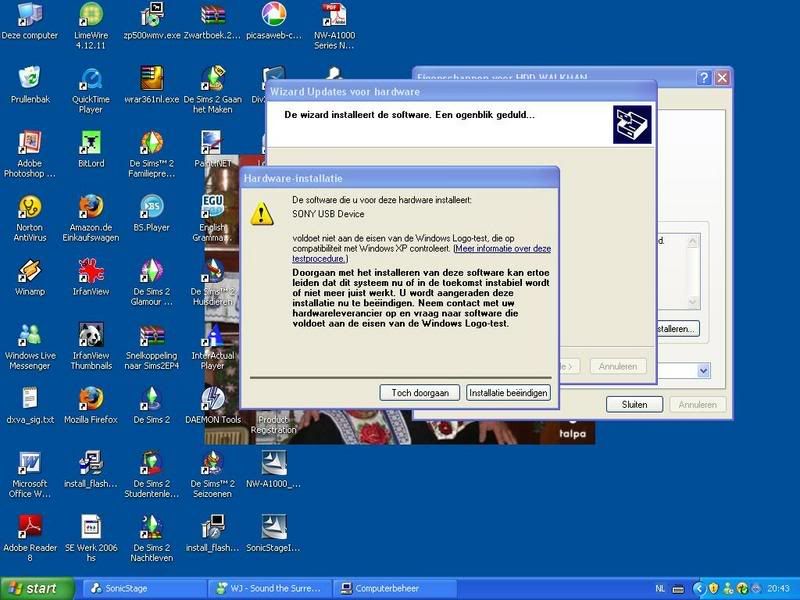Click the taskbar clock showing 20:43

779,589
